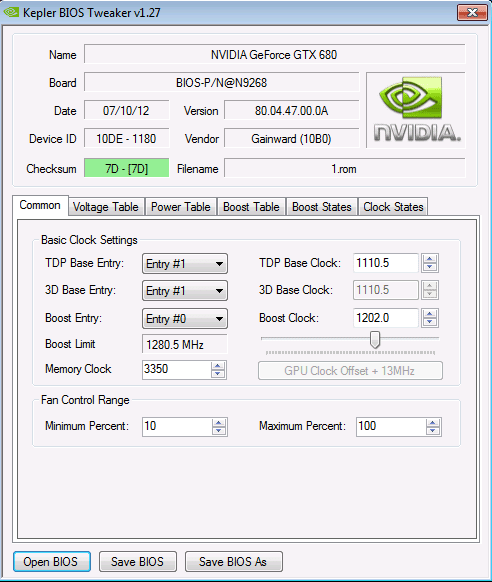Image resolution: width=492 pixels, height=582 pixels.
Task: Click the Device ID field 10DE - 1180
Action: coord(127,138)
